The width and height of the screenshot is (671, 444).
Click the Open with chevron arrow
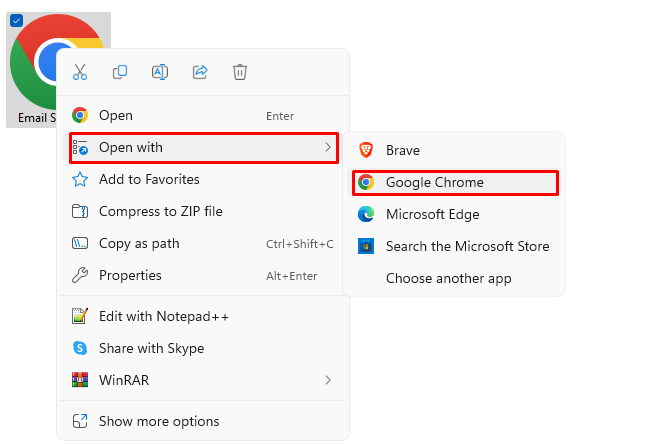click(x=328, y=147)
